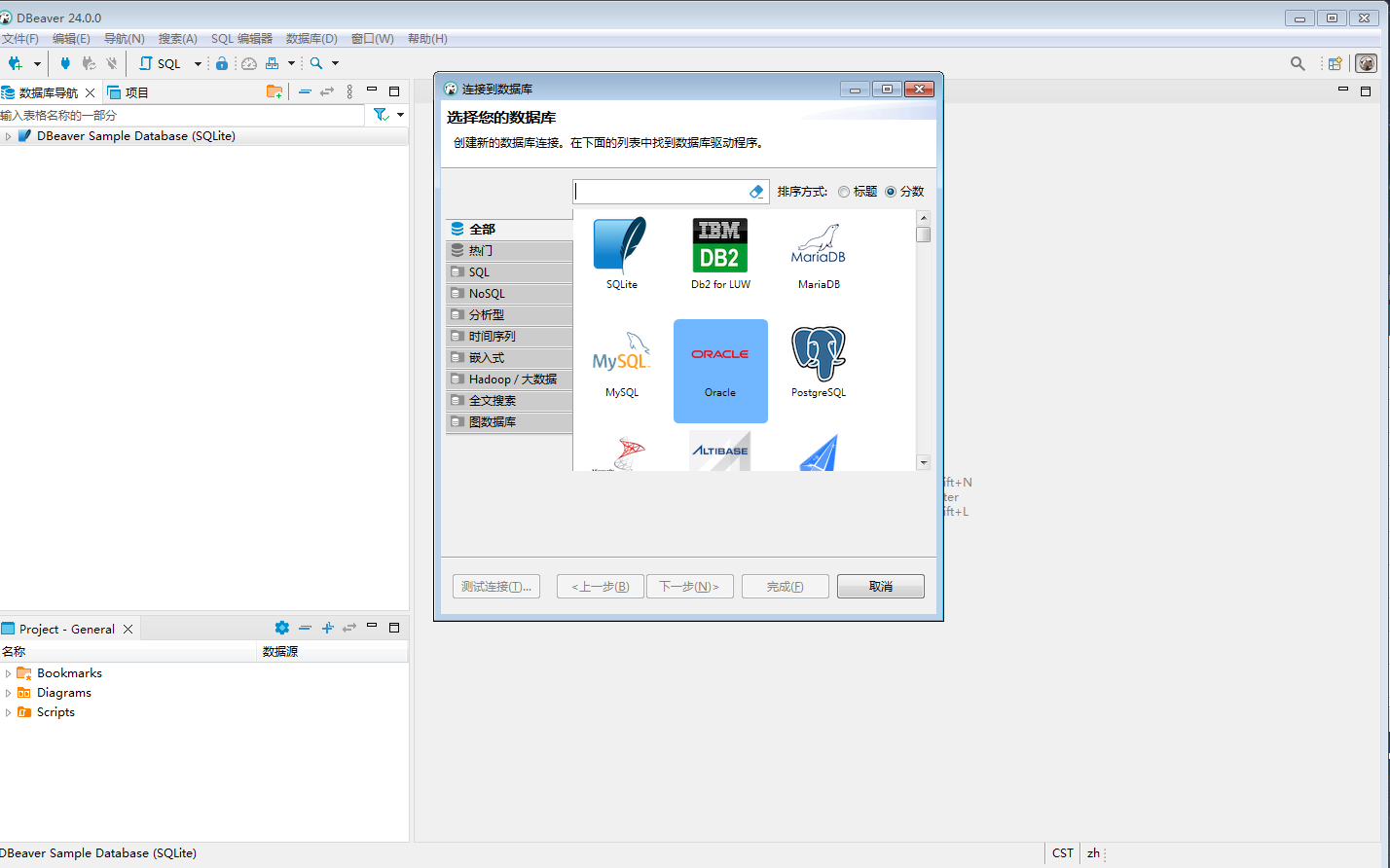Select the SQLite database driver

tap(622, 253)
